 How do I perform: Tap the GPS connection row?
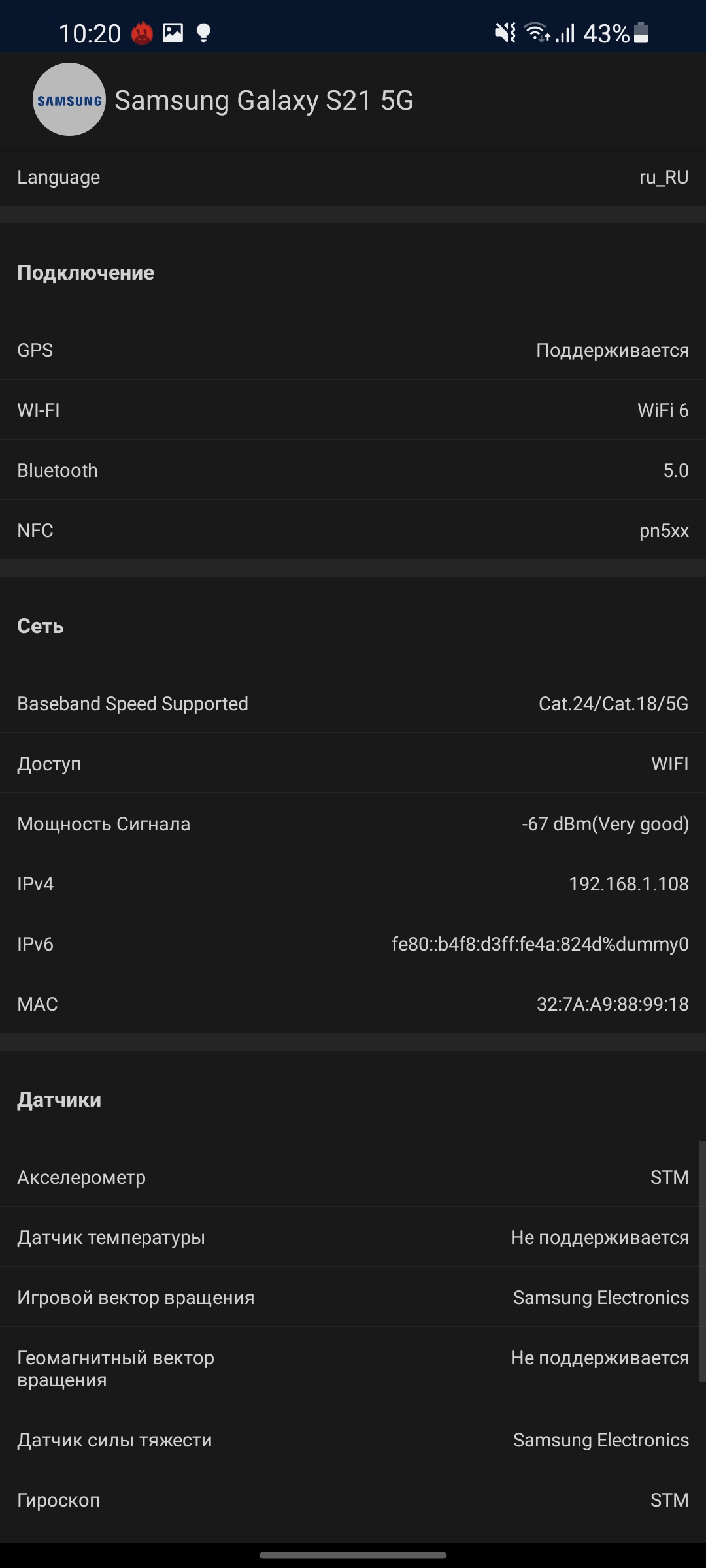353,350
